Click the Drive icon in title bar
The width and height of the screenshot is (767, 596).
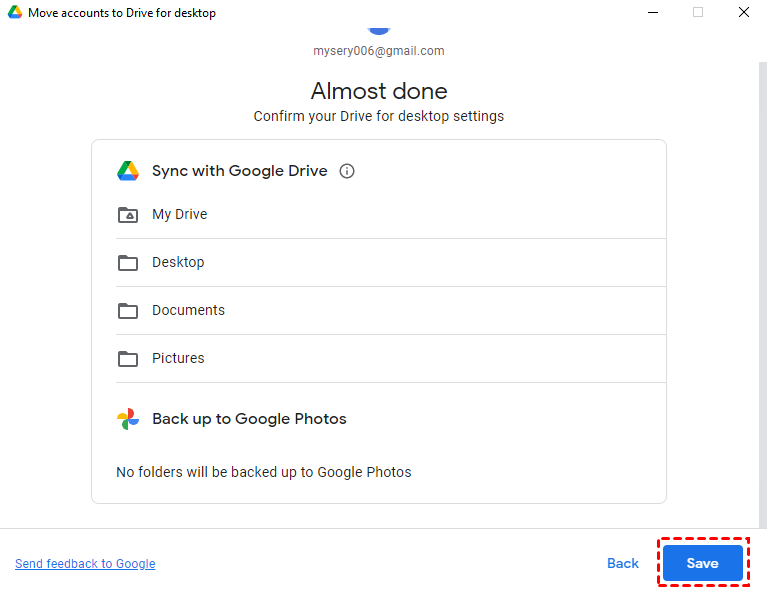15,13
